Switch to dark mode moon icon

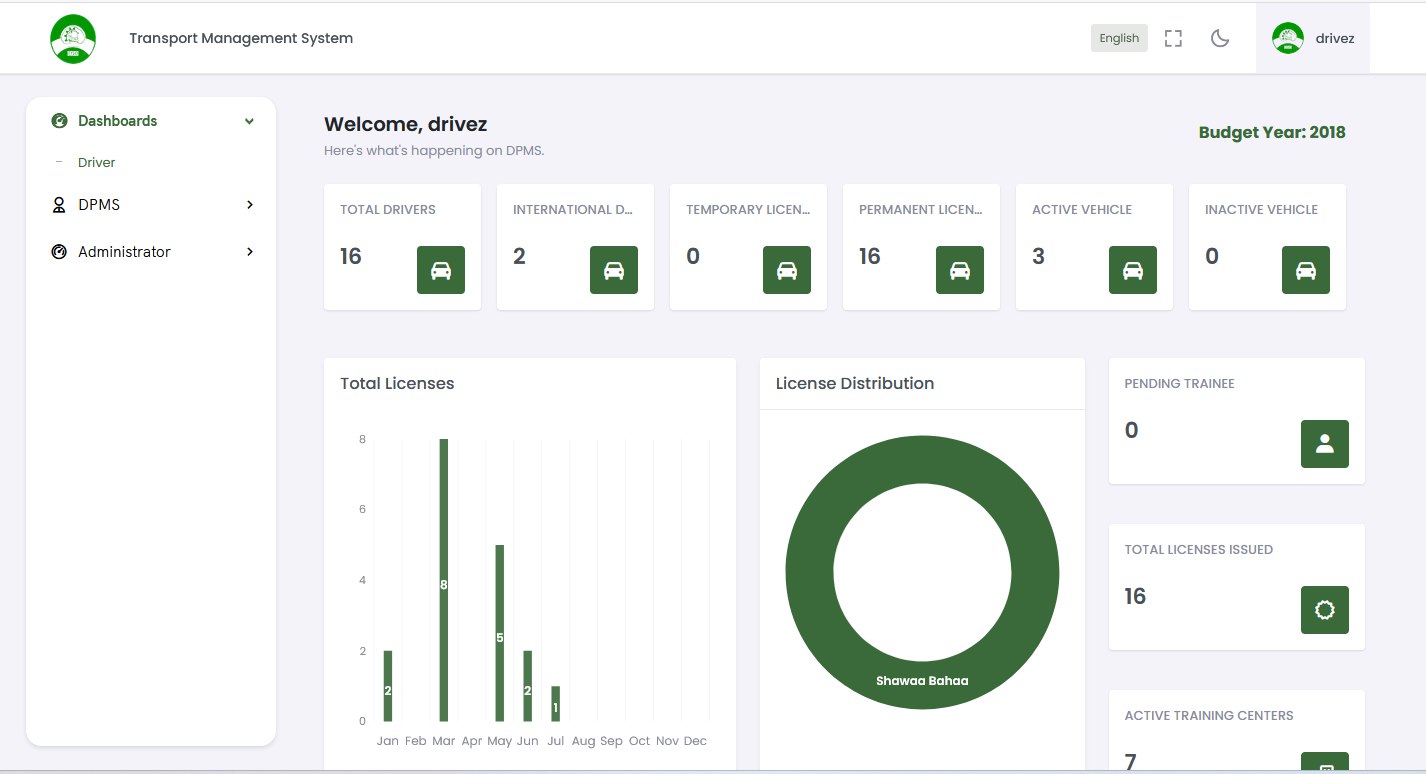pos(1219,38)
